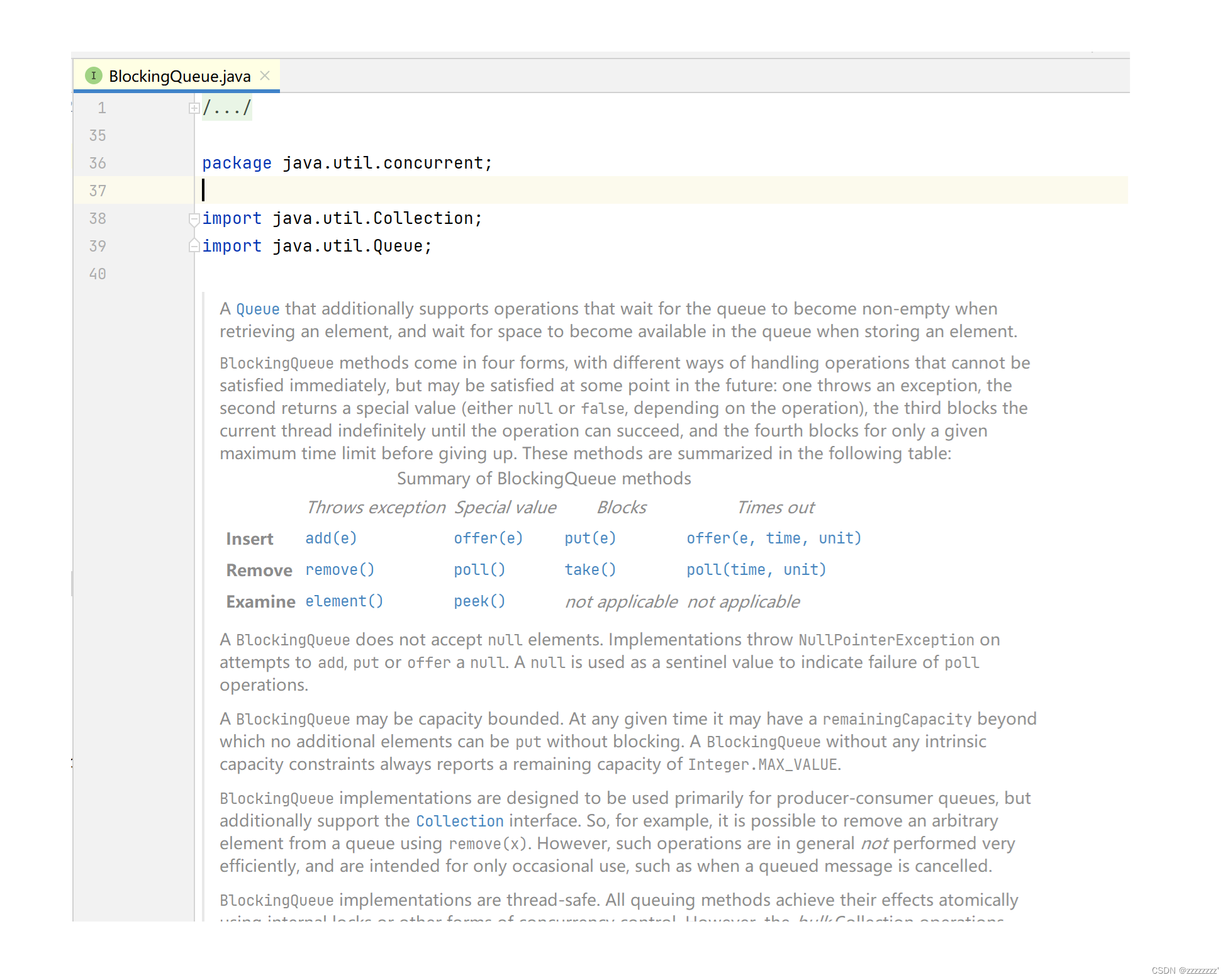The width and height of the screenshot is (1228, 980).
Task: Click the 'Remove' row label
Action: [259, 571]
